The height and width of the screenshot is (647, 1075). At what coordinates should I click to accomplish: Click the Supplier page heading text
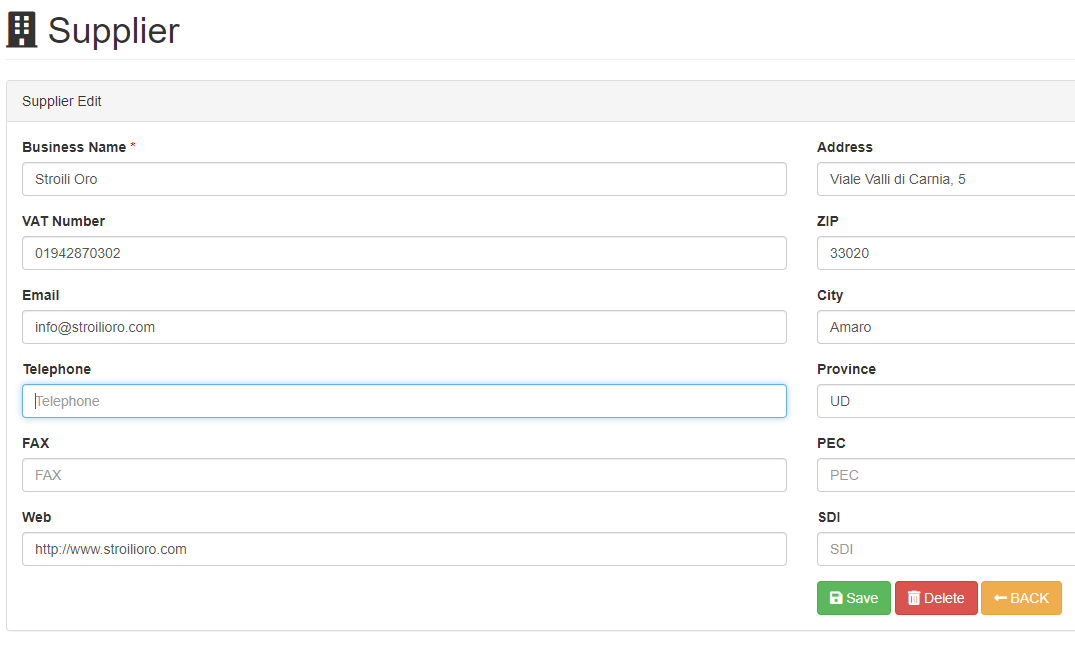[114, 31]
